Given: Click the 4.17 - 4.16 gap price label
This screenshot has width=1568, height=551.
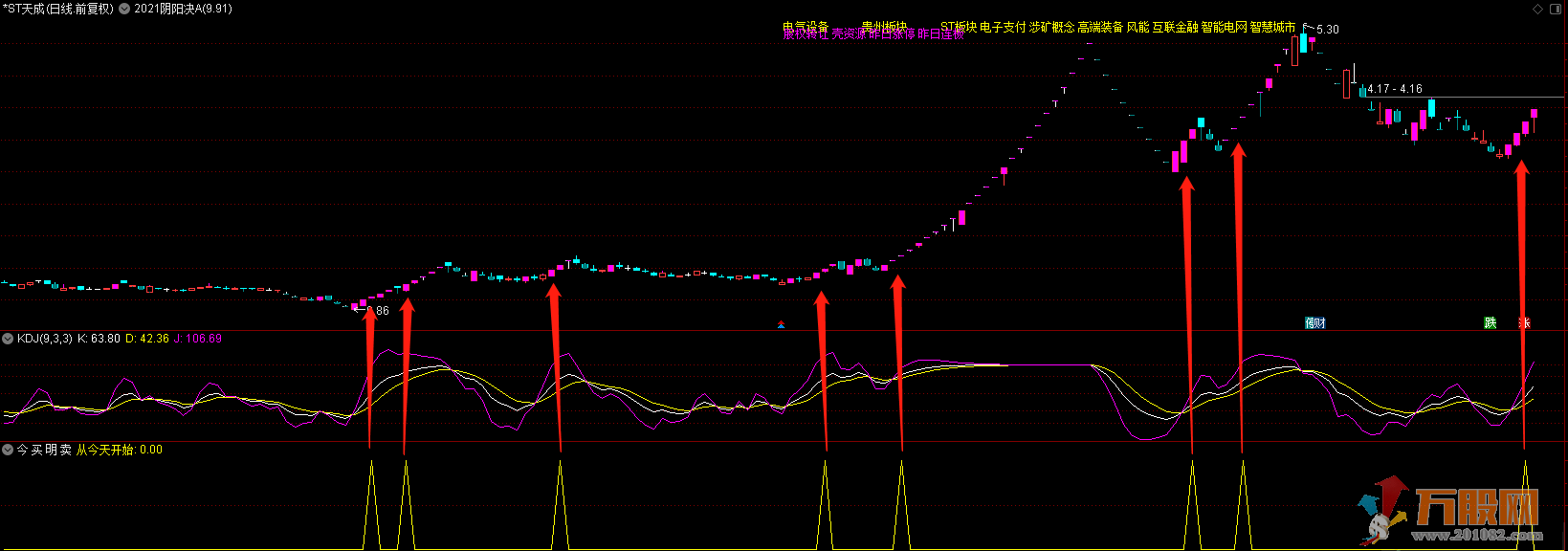Looking at the screenshot, I should 1395,89.
